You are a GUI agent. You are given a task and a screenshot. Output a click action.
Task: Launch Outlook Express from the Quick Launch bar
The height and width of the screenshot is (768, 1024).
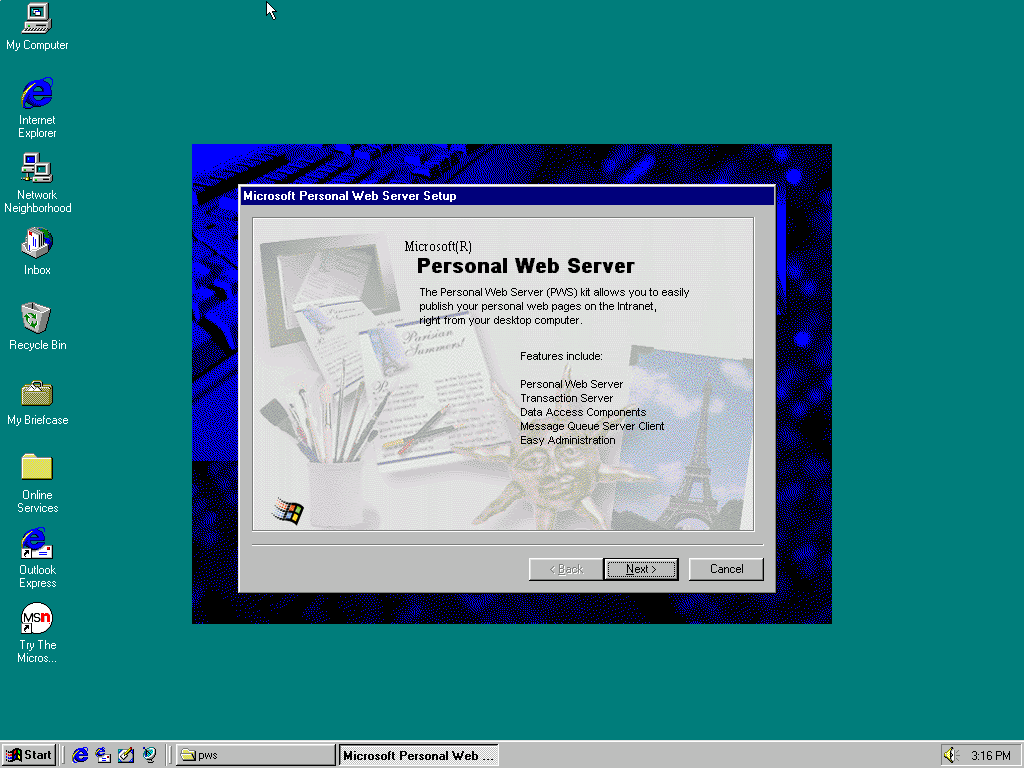point(103,755)
